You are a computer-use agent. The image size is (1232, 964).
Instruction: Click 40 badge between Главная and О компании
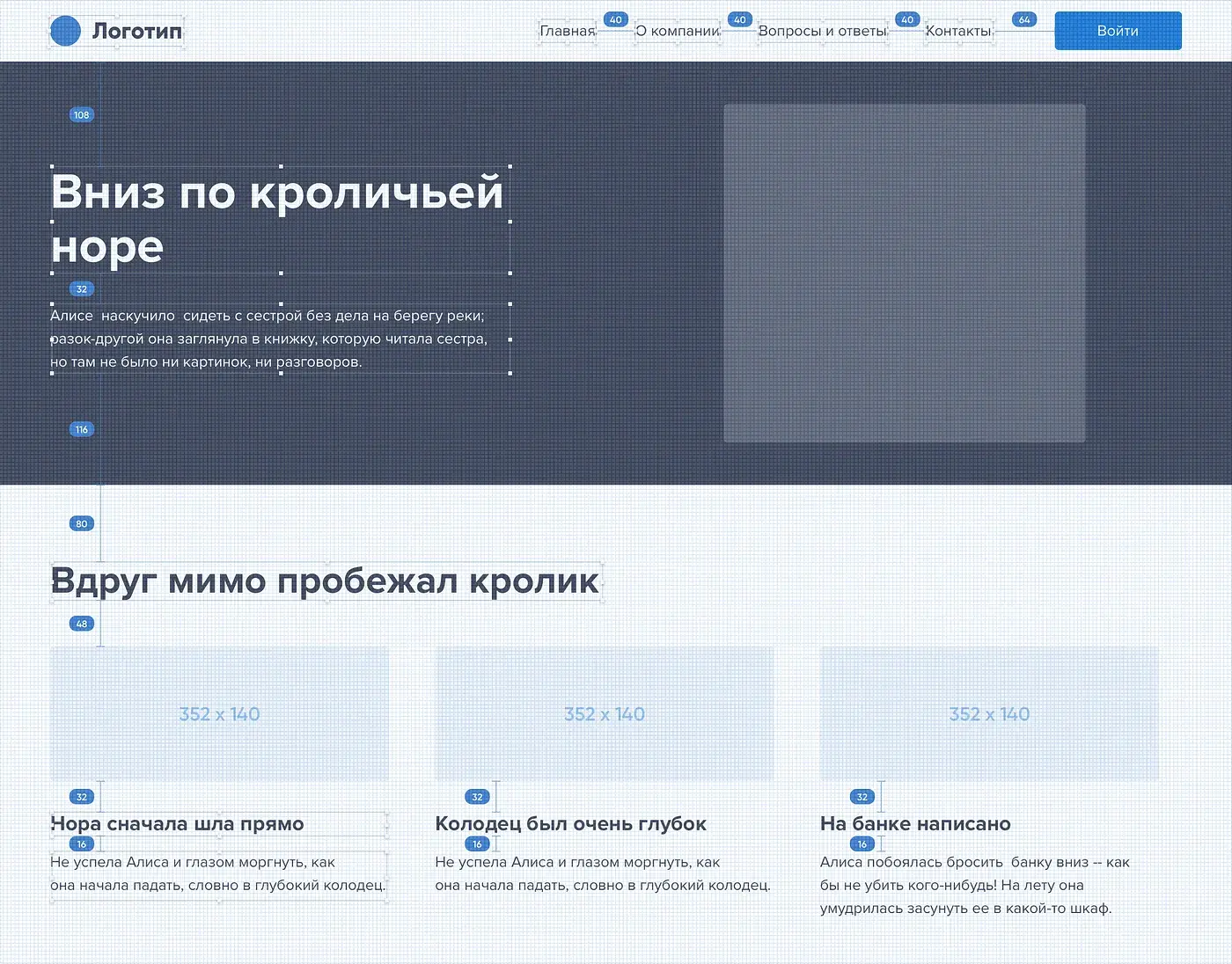click(x=616, y=19)
